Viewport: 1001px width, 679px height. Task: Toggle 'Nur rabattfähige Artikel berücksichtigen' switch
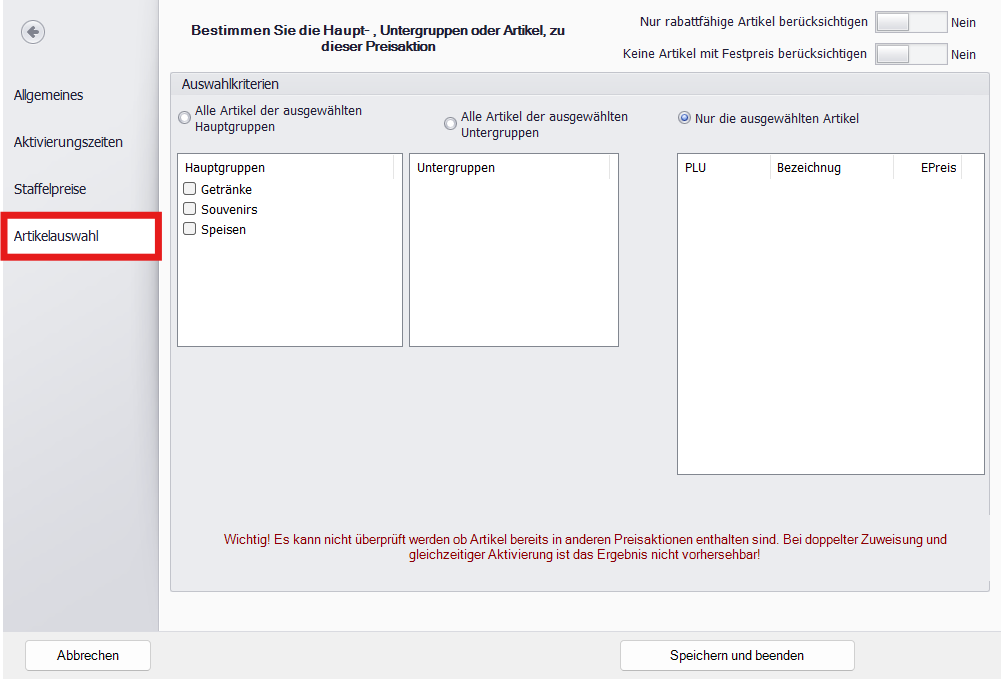point(910,22)
